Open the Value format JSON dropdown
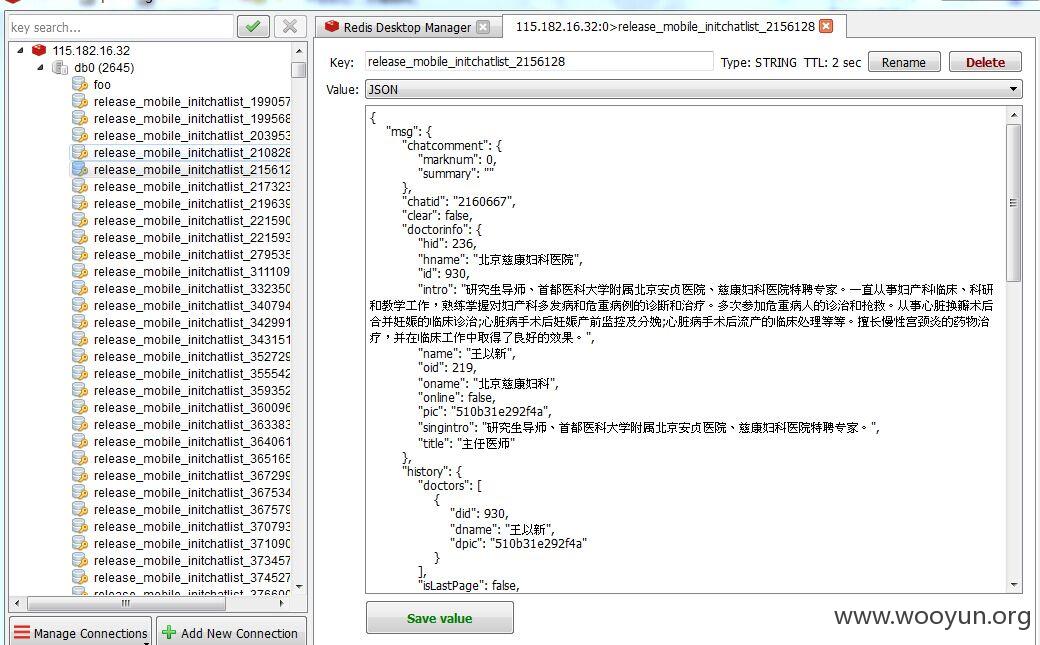This screenshot has width=1040, height=645. tap(693, 89)
